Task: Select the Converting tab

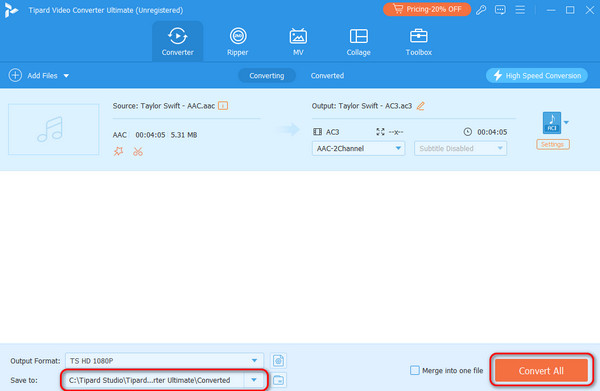Action: point(267,76)
